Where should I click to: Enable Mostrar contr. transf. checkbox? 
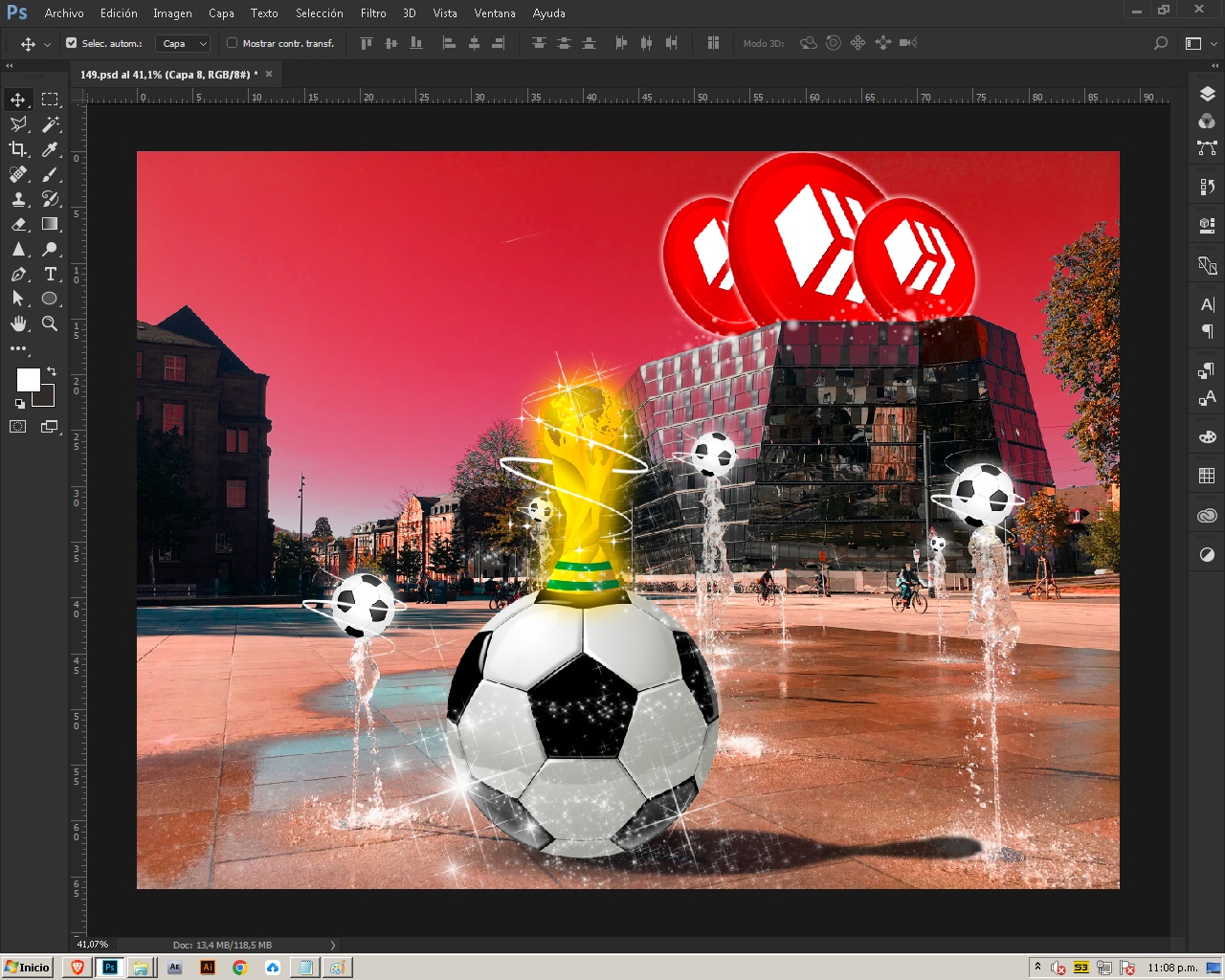[232, 43]
